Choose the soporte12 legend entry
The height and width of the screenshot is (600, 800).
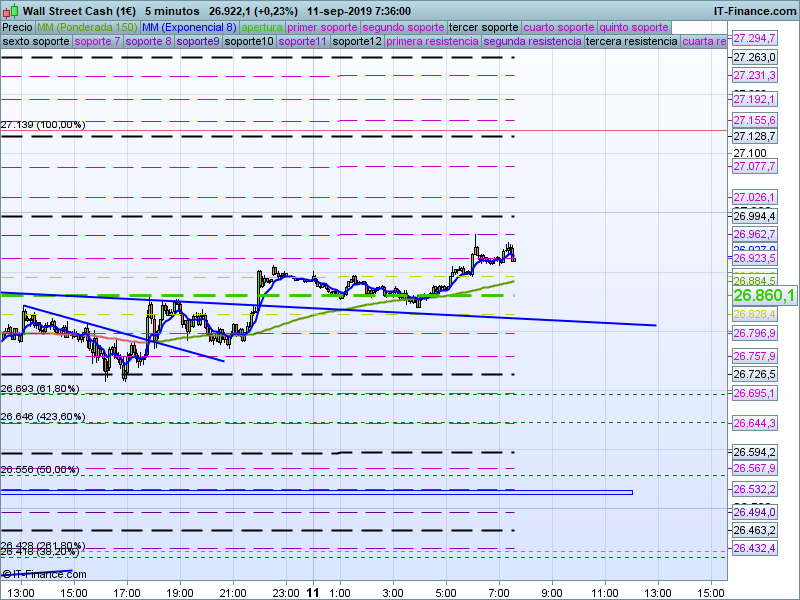tap(357, 41)
